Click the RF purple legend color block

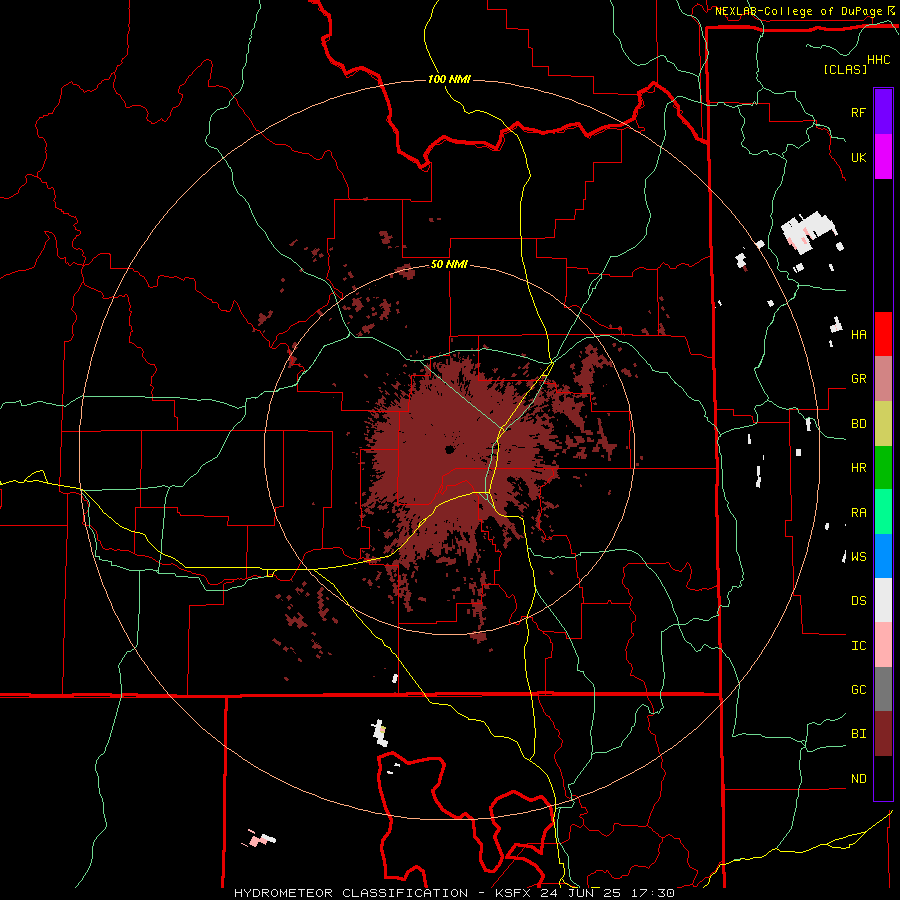(x=883, y=112)
